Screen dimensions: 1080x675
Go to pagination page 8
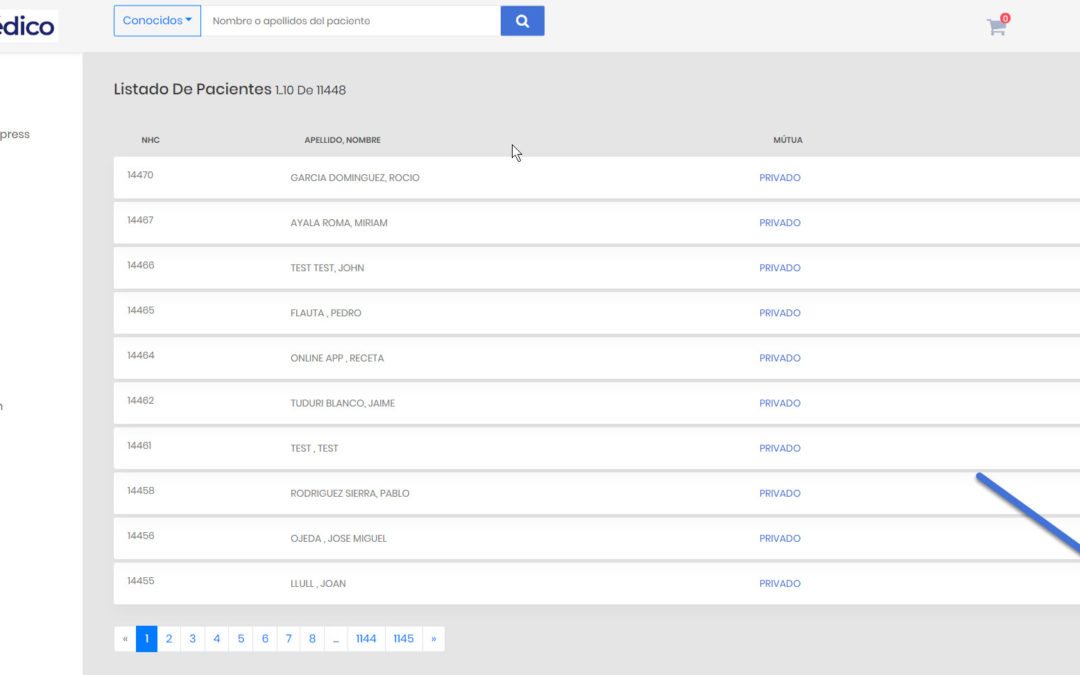[312, 638]
